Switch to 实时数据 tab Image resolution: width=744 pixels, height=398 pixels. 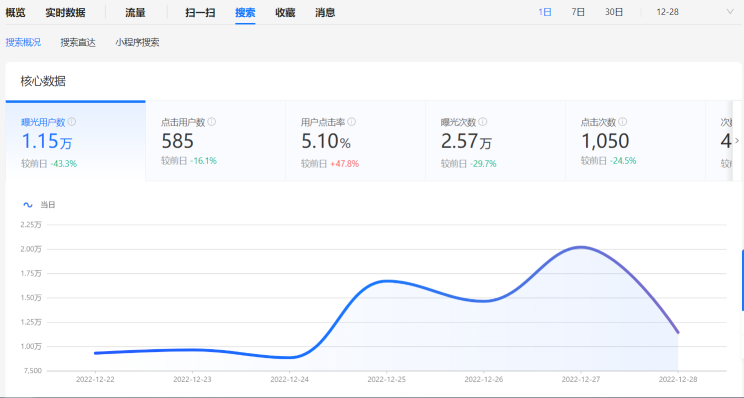[x=65, y=12]
